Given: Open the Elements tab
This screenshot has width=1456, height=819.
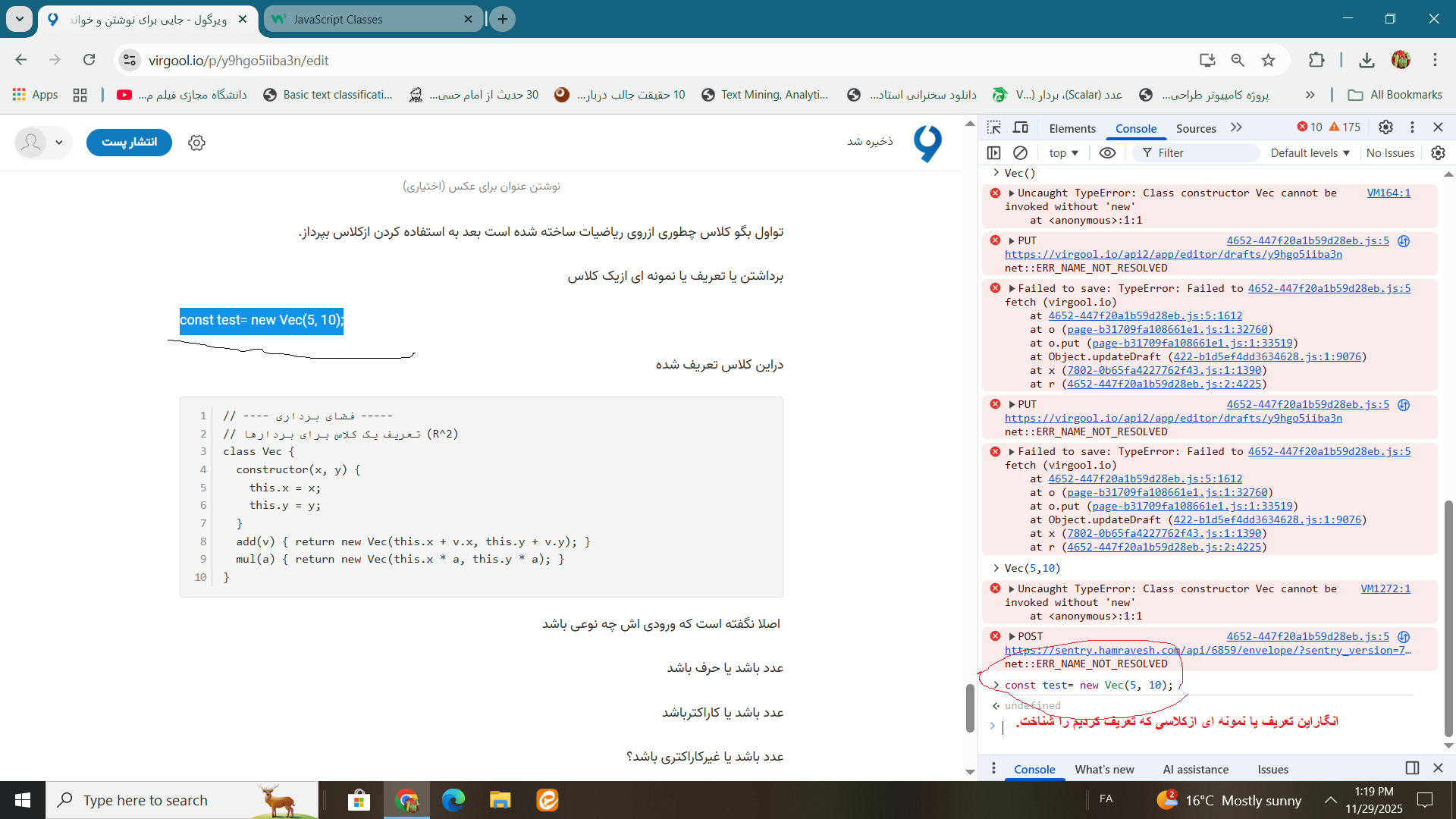Looking at the screenshot, I should tap(1072, 128).
